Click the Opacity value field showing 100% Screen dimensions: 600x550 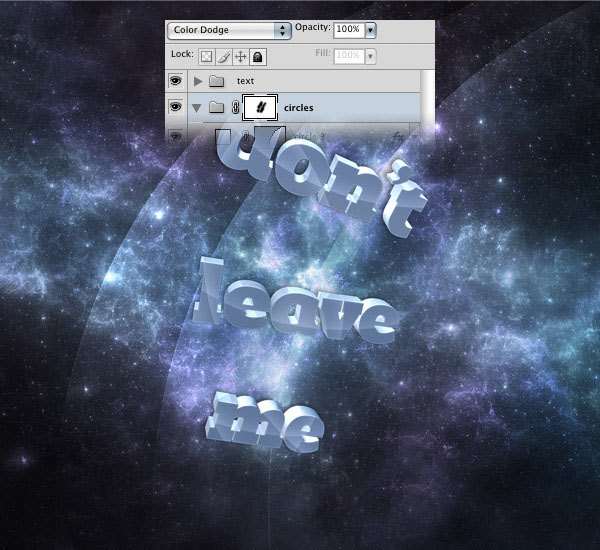(349, 29)
